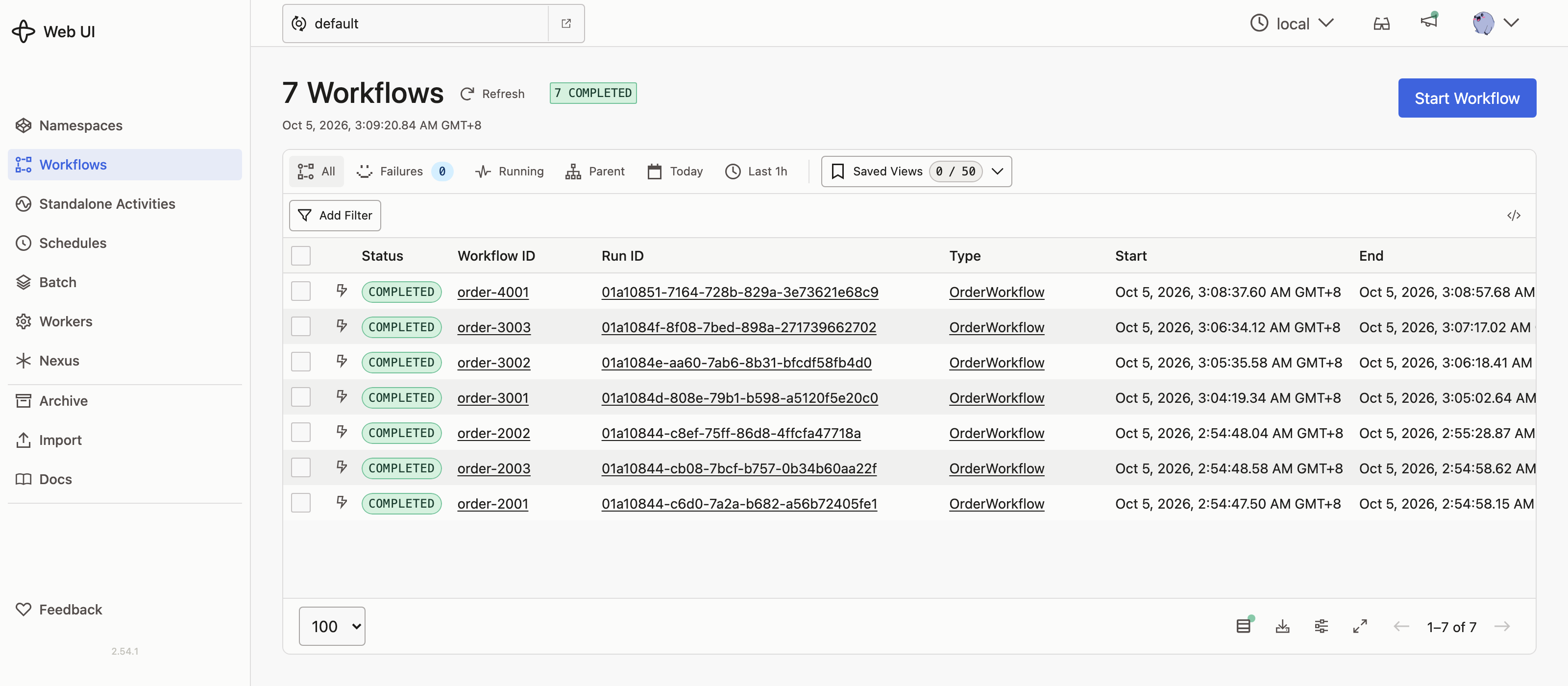Open lightning icon for order-2002 row
The height and width of the screenshot is (686, 1568).
click(342, 432)
